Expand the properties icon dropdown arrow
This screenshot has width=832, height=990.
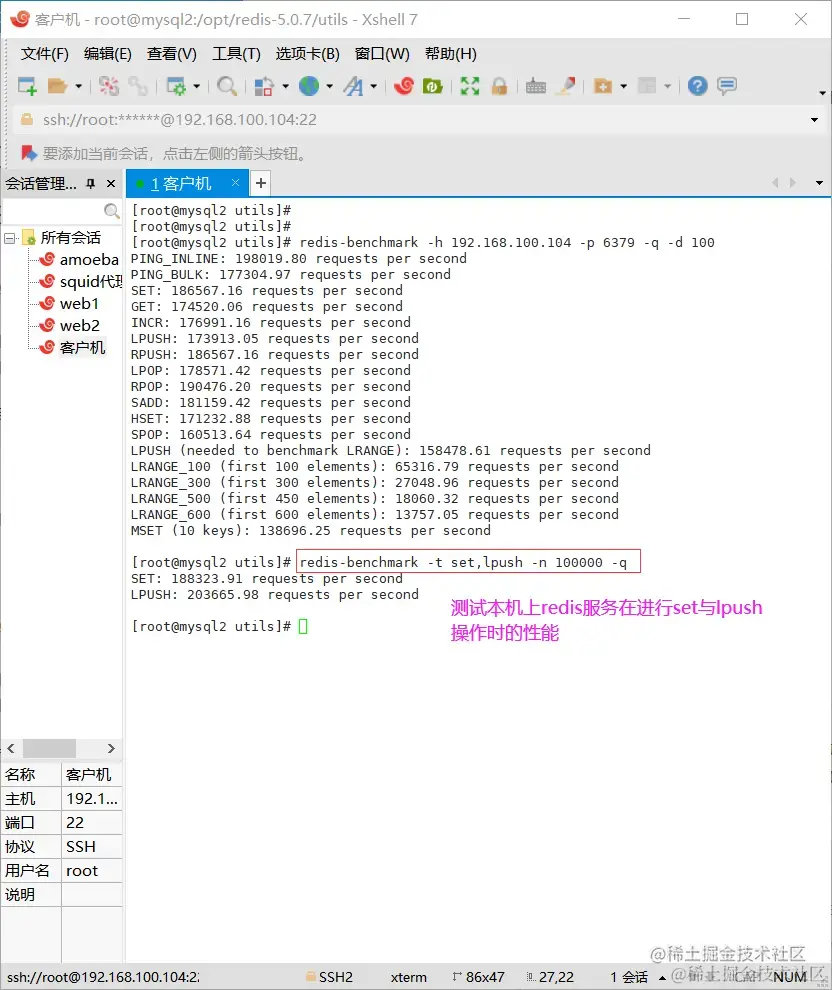[196, 86]
